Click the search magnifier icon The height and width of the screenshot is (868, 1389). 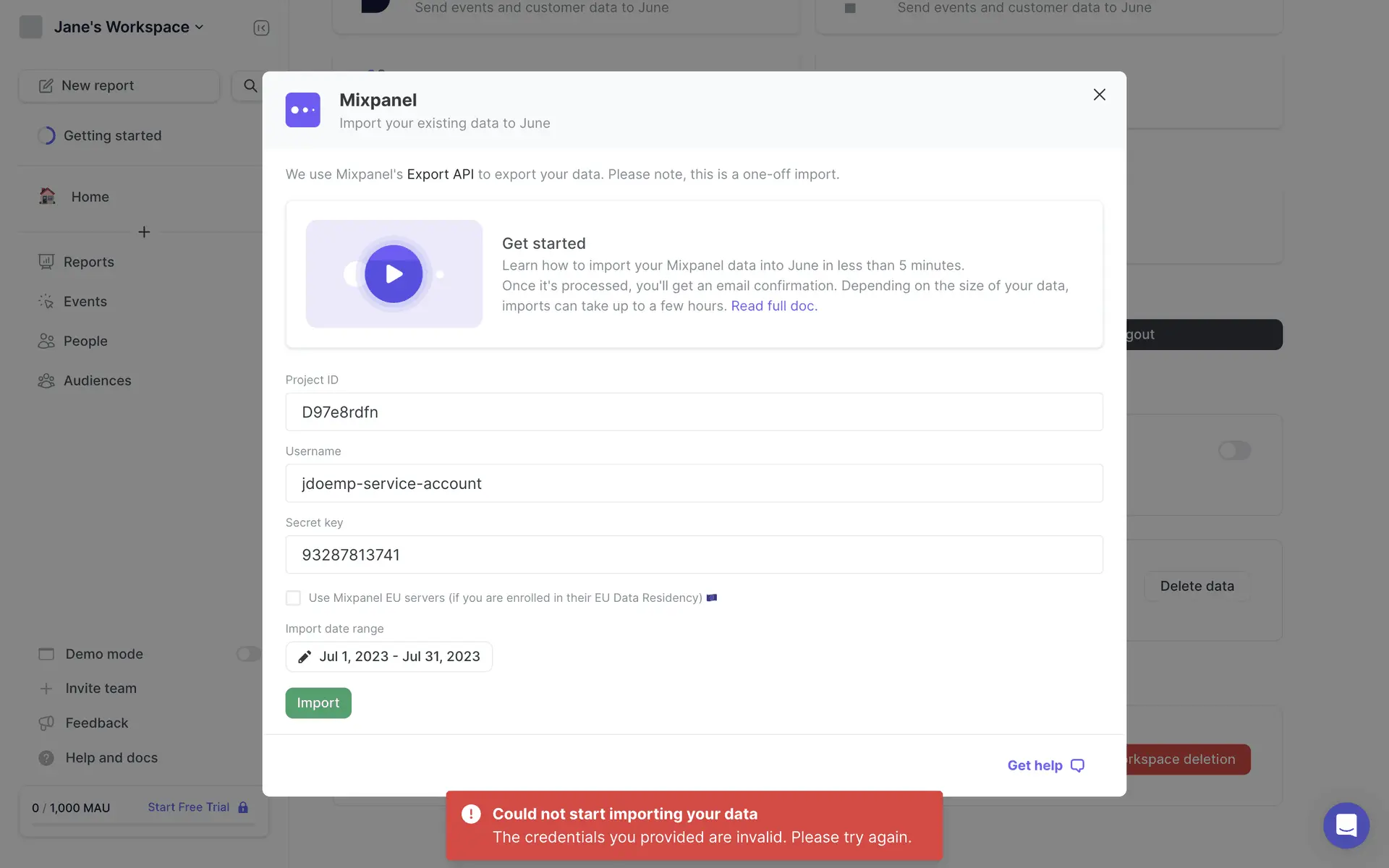(x=250, y=85)
